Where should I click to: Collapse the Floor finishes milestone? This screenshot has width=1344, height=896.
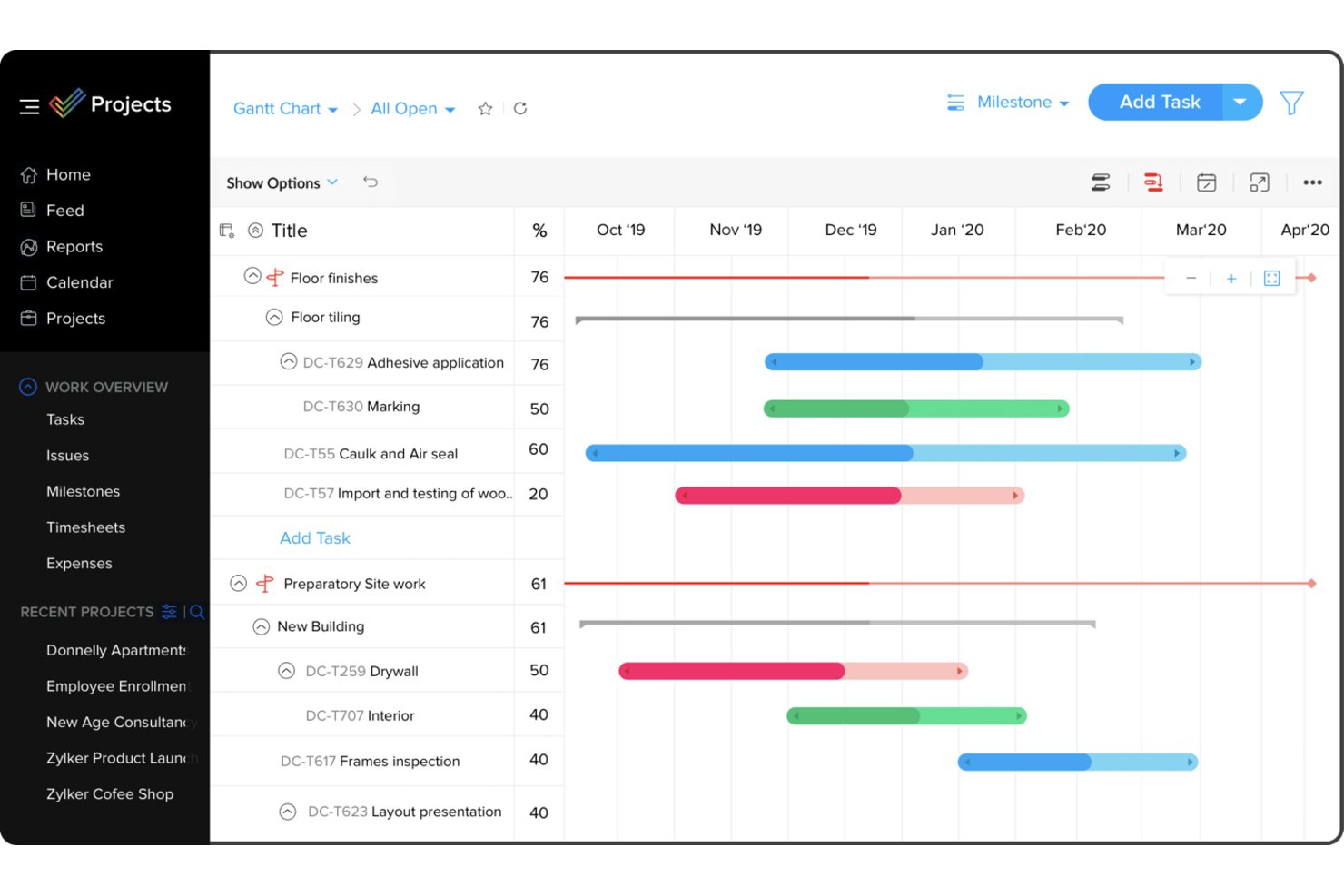[252, 276]
